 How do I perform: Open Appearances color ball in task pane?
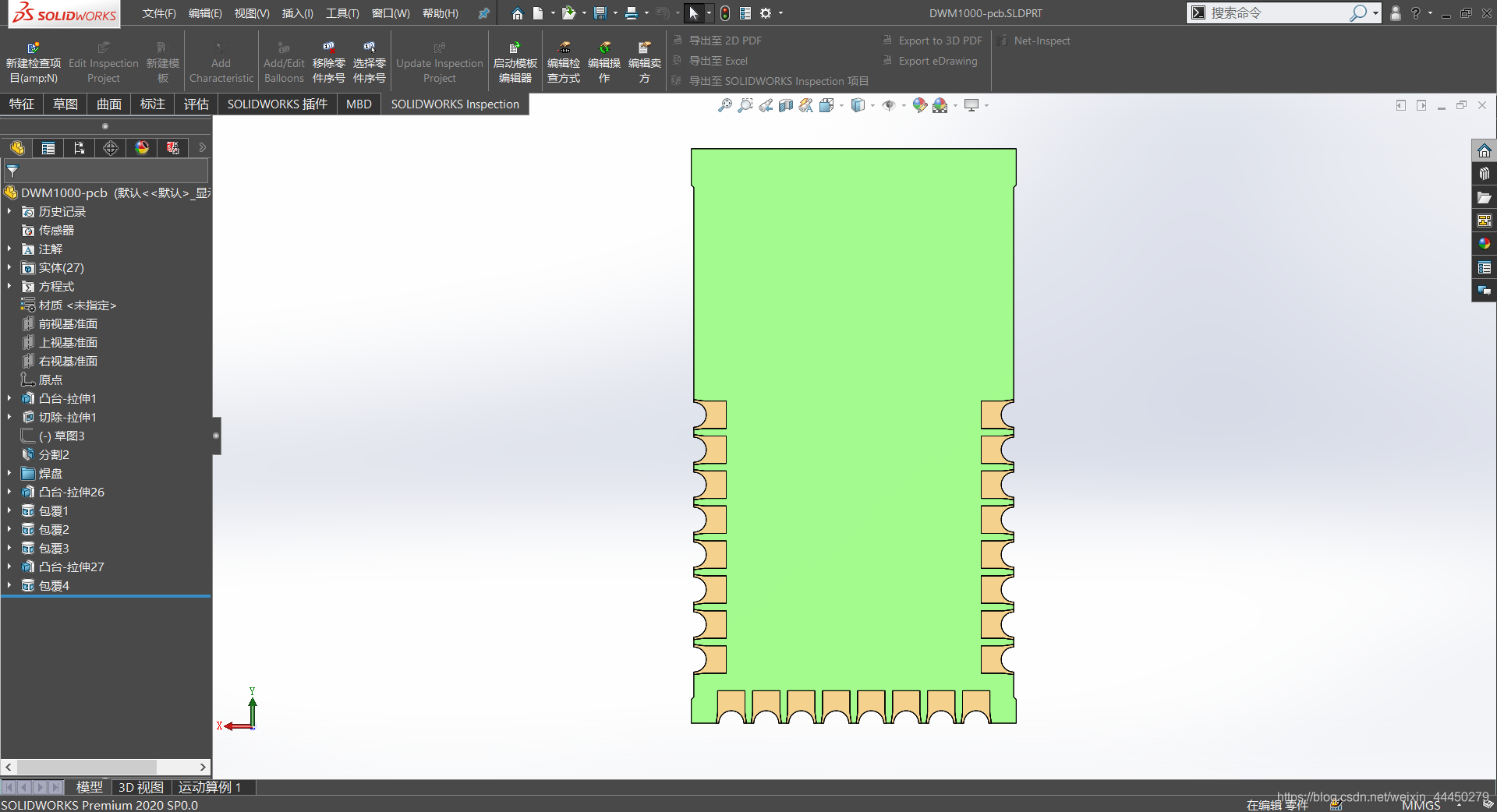point(1484,244)
